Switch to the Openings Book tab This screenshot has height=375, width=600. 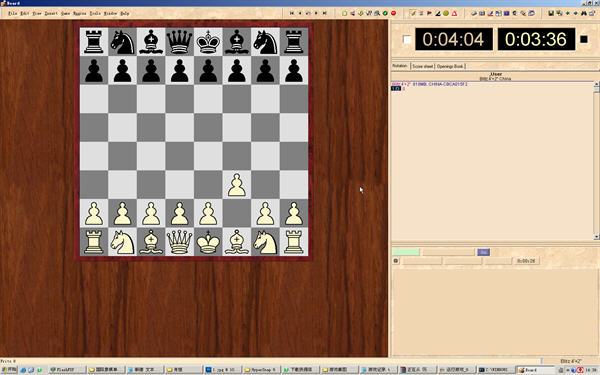tap(450, 66)
